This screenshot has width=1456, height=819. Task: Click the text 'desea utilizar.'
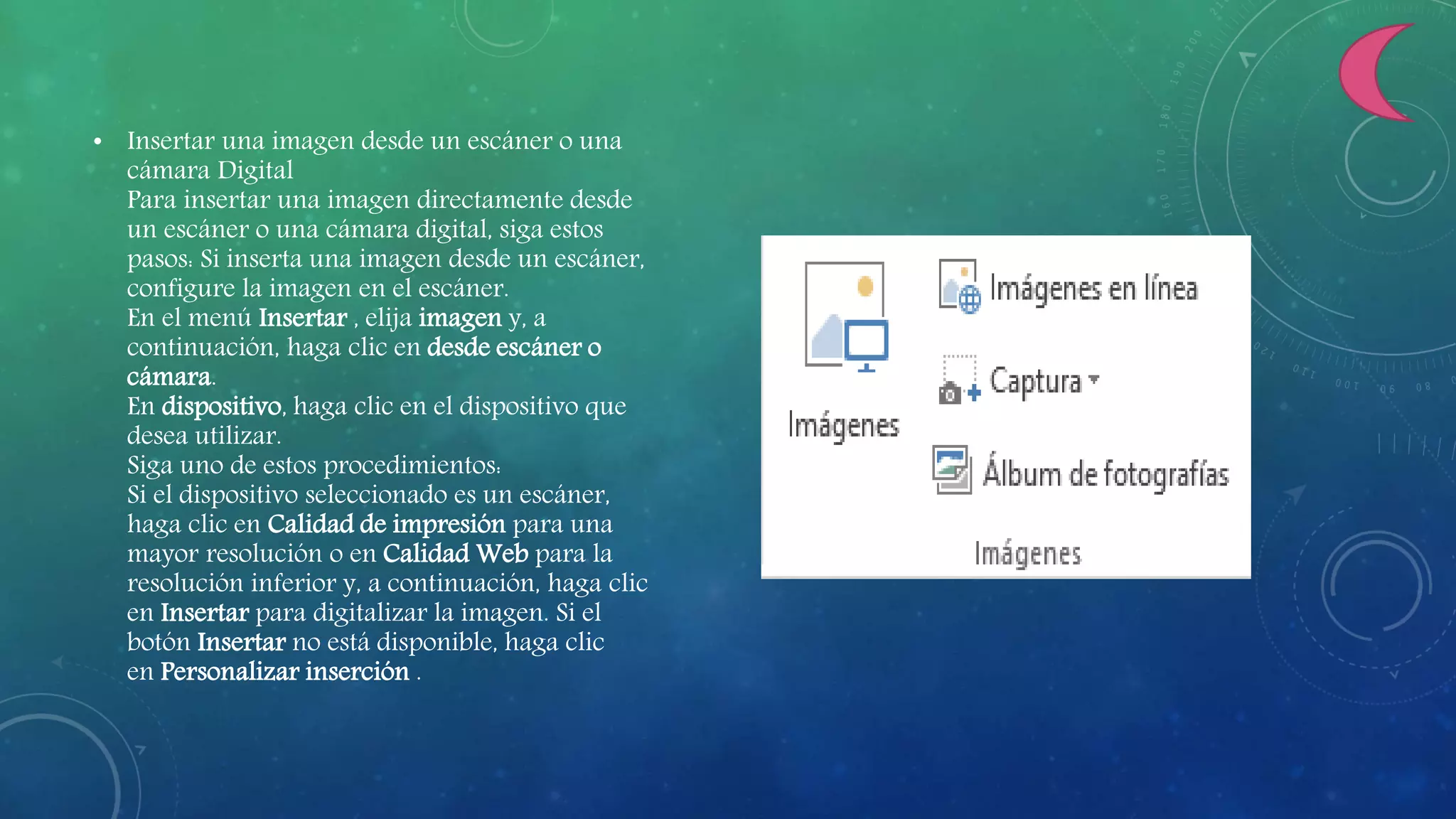coord(204,435)
